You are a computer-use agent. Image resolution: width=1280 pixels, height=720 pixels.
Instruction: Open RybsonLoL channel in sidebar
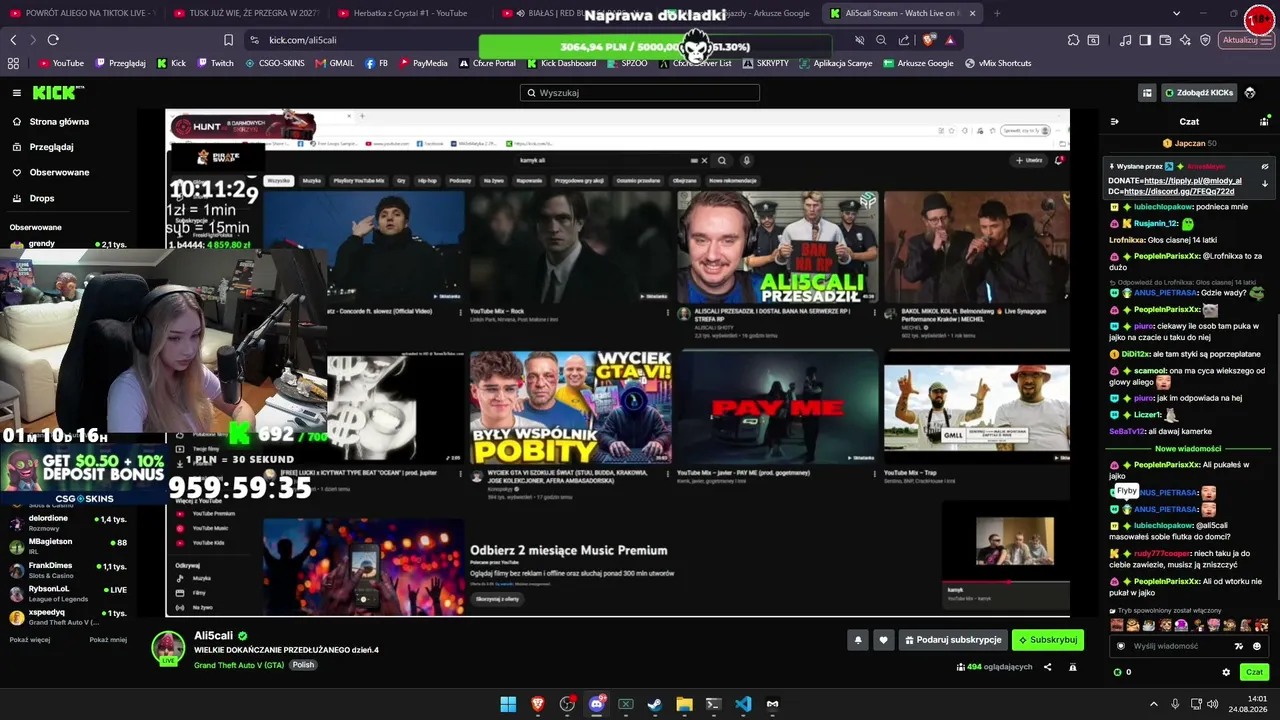pyautogui.click(x=68, y=594)
